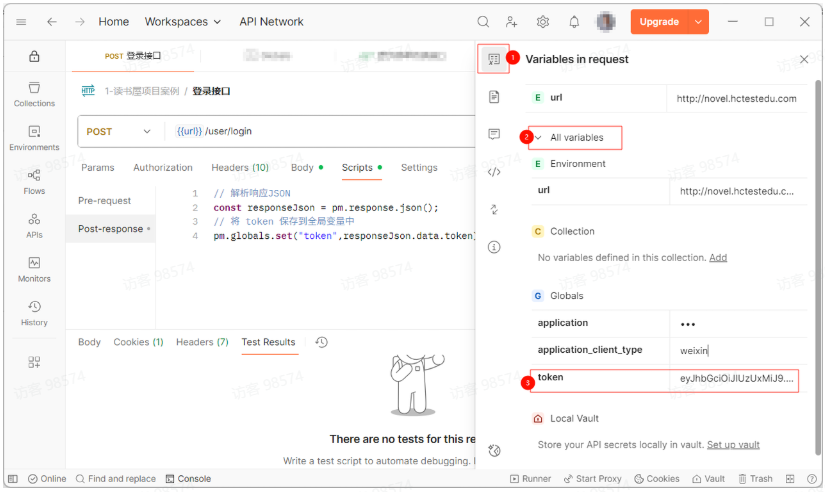Open the Runner in status bar
Screen dimensions: 825x492
pos(530,479)
